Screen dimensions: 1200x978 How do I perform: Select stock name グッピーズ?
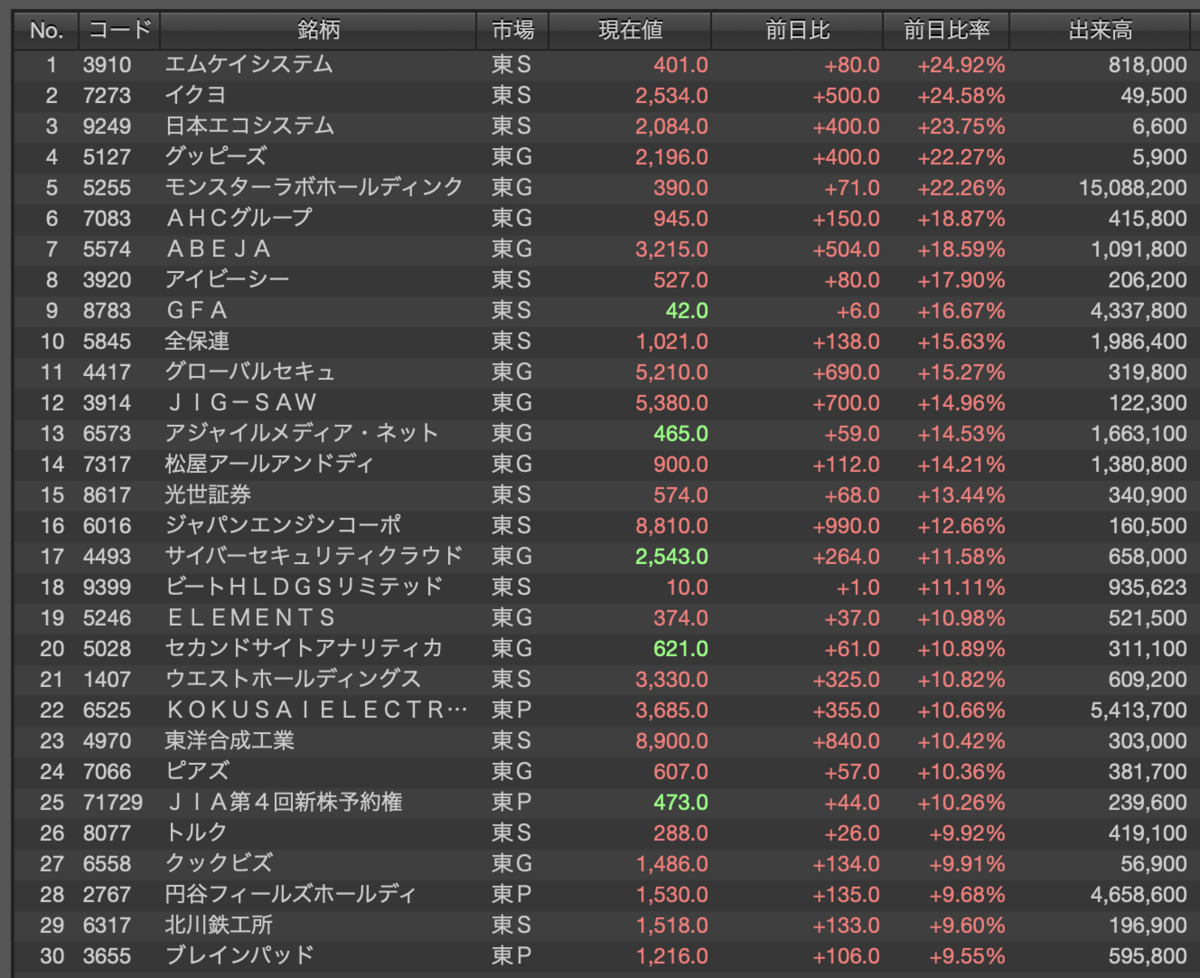[x=217, y=157]
